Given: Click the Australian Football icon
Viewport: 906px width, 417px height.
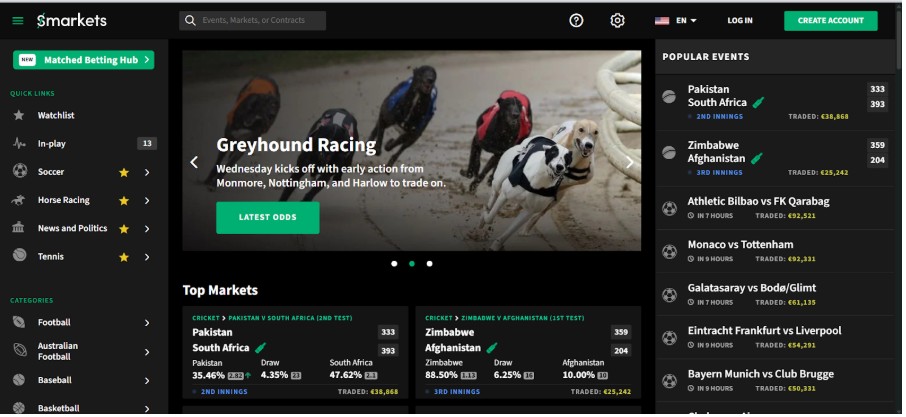Looking at the screenshot, I should tap(20, 349).
